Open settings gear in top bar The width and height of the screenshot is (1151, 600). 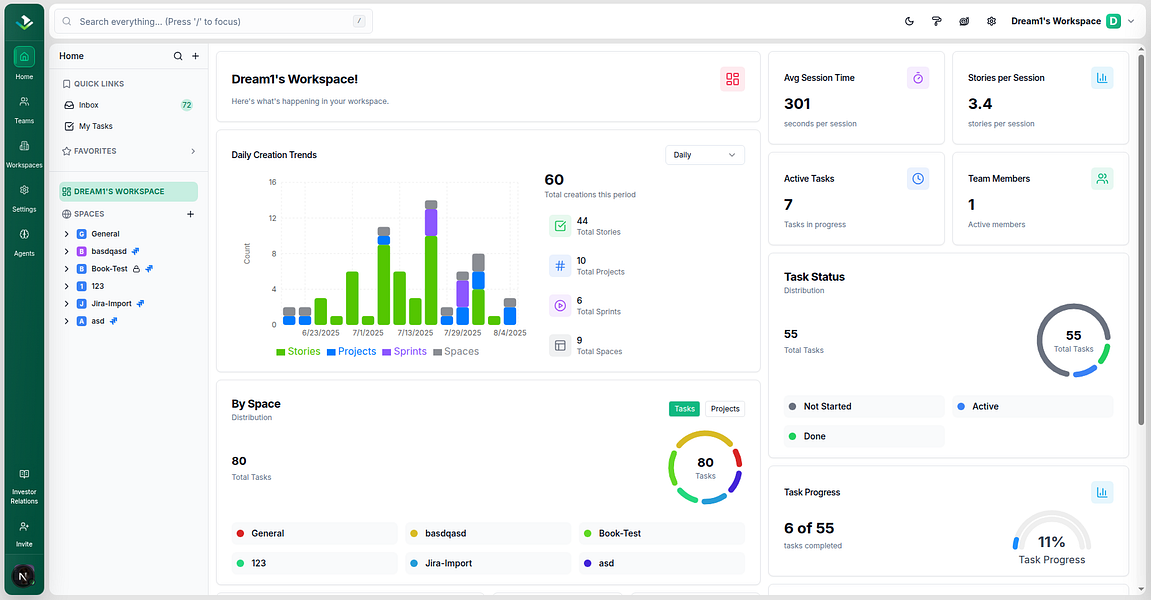tap(992, 21)
